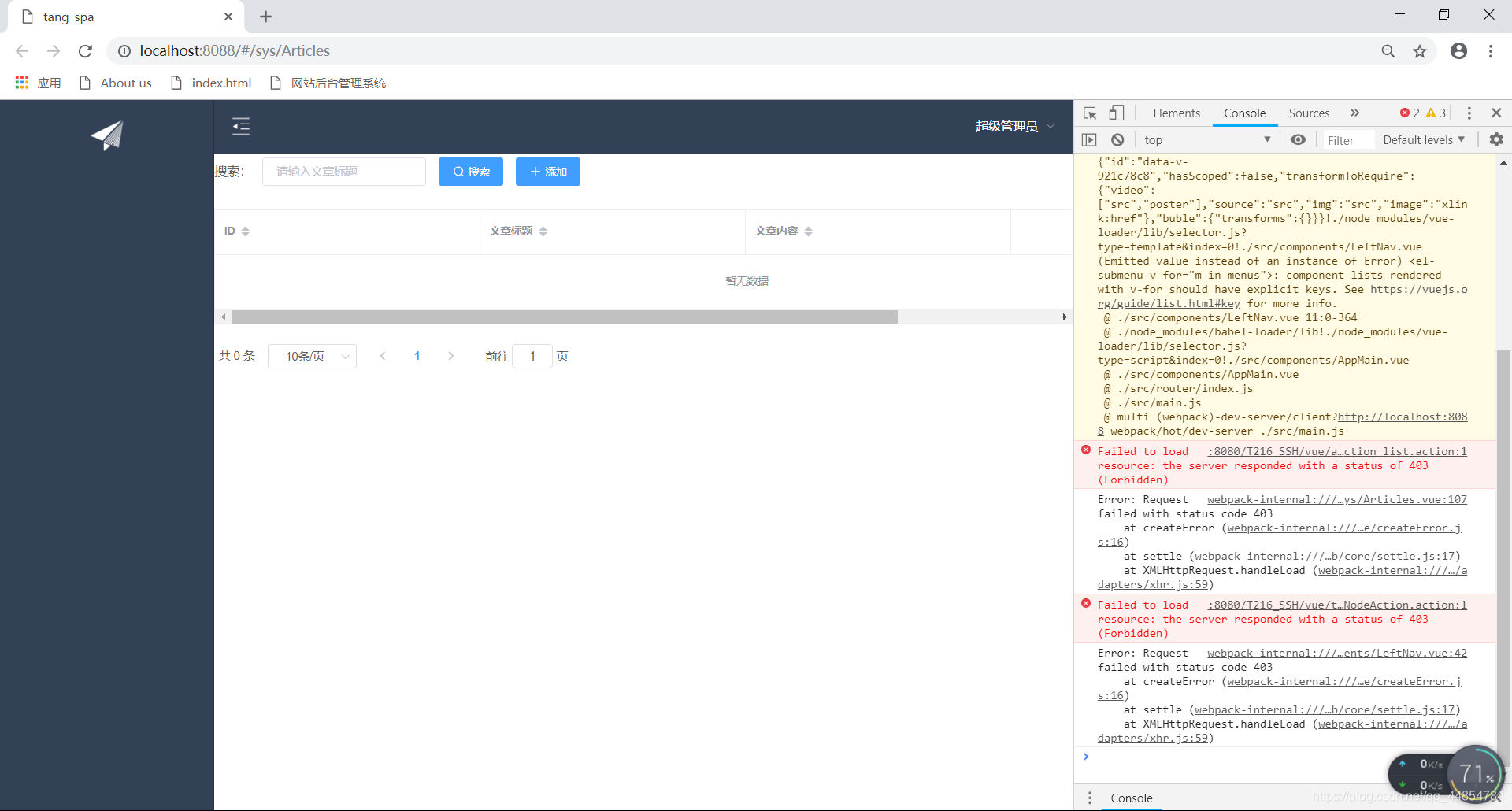The width and height of the screenshot is (1512, 811).
Task: Click the blue 搜索 search button
Action: (471, 172)
